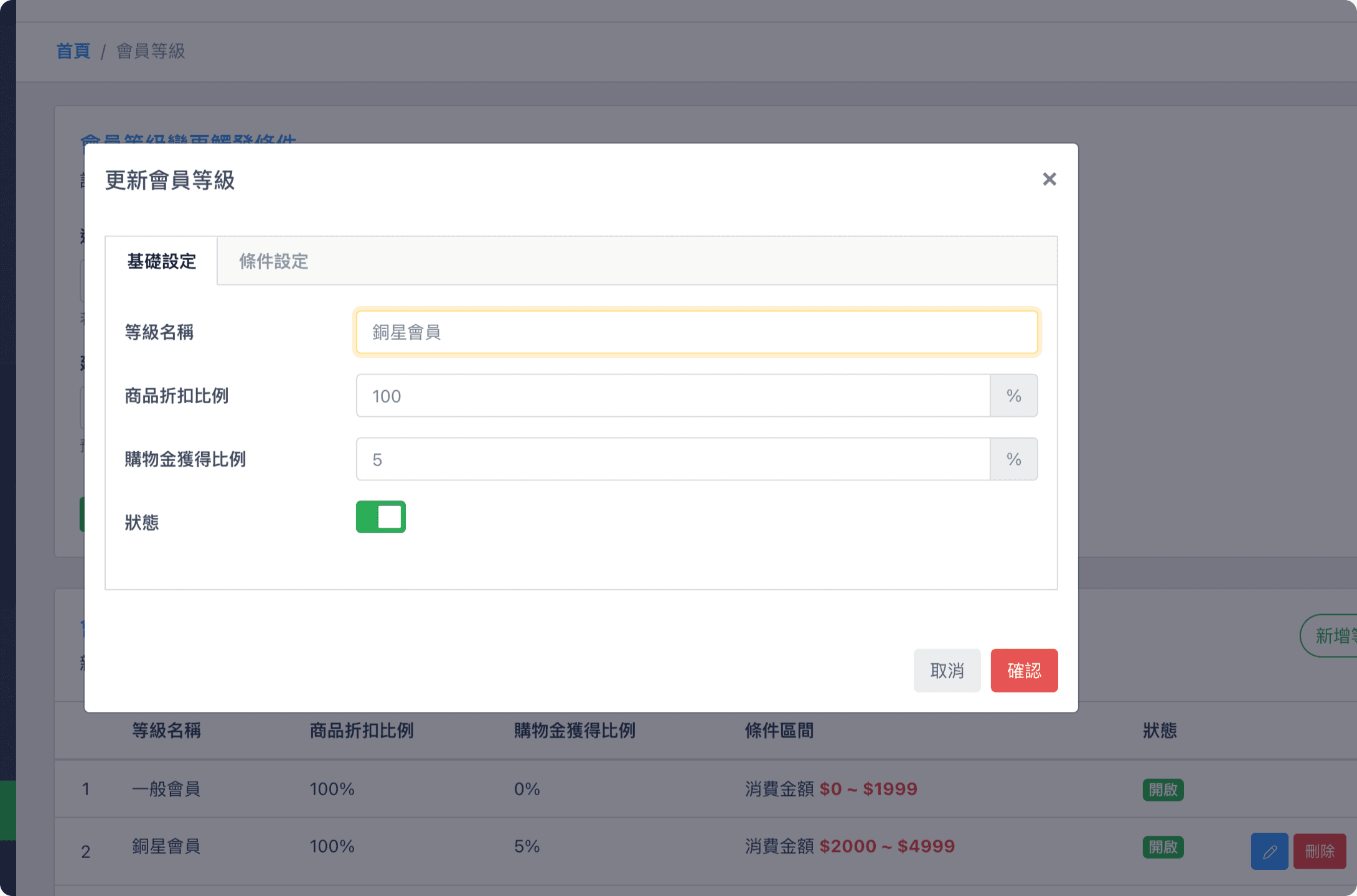Switch to the 條件設定 tab

pos(274,261)
